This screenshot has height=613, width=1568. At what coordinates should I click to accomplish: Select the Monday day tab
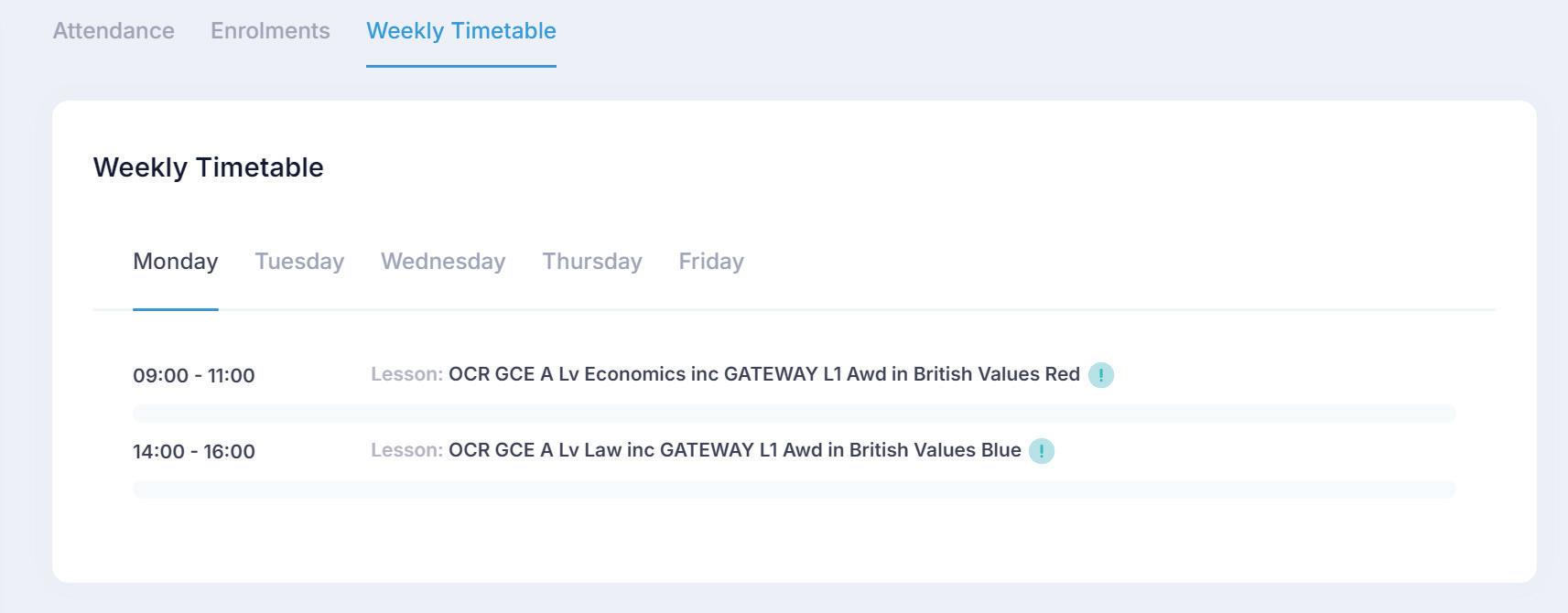pos(175,262)
